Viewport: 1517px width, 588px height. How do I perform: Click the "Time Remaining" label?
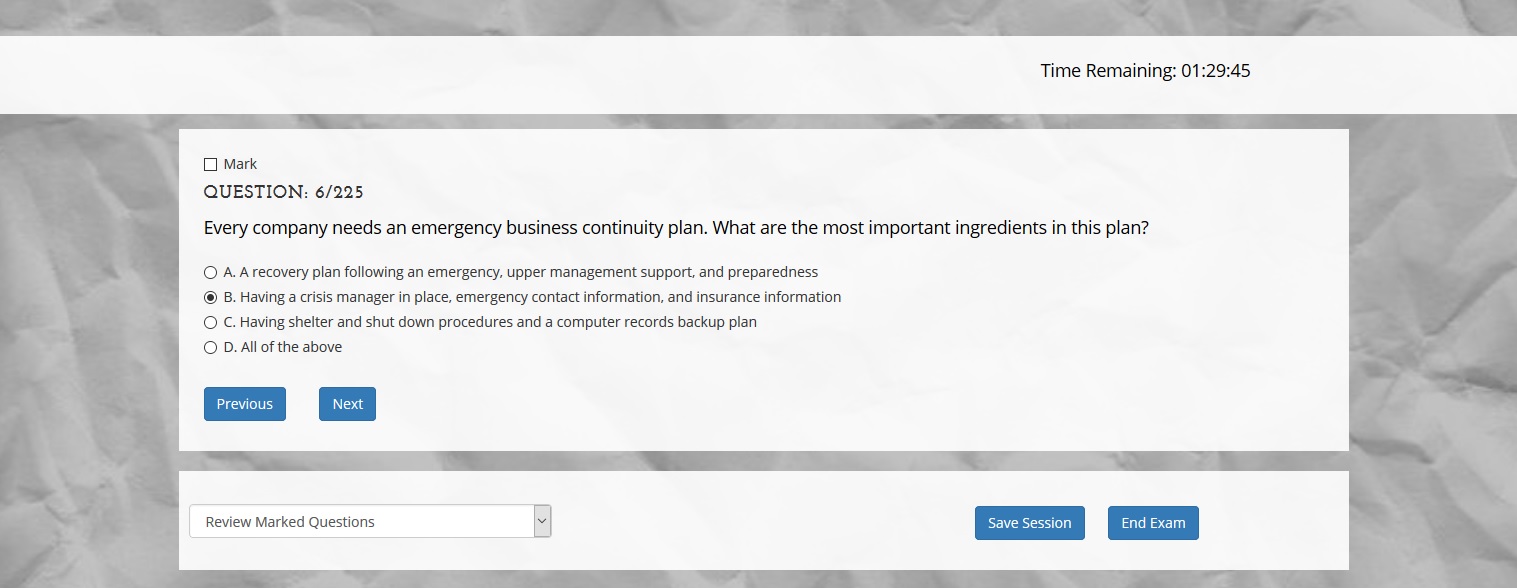click(x=1108, y=71)
